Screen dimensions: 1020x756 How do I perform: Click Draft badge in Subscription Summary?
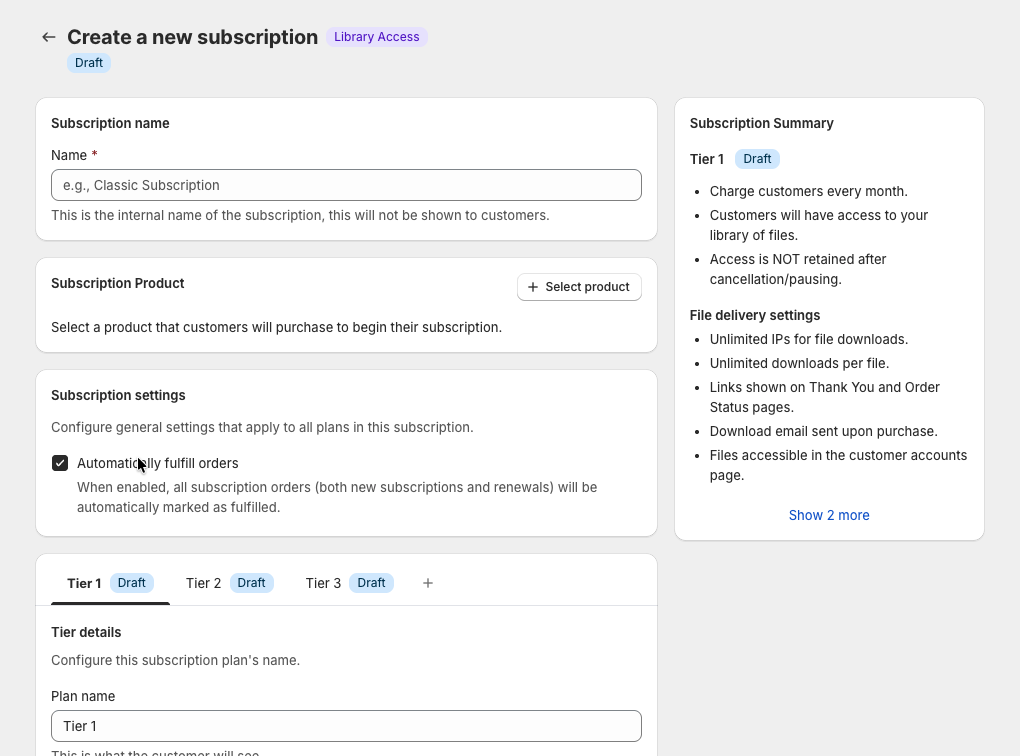coord(757,159)
